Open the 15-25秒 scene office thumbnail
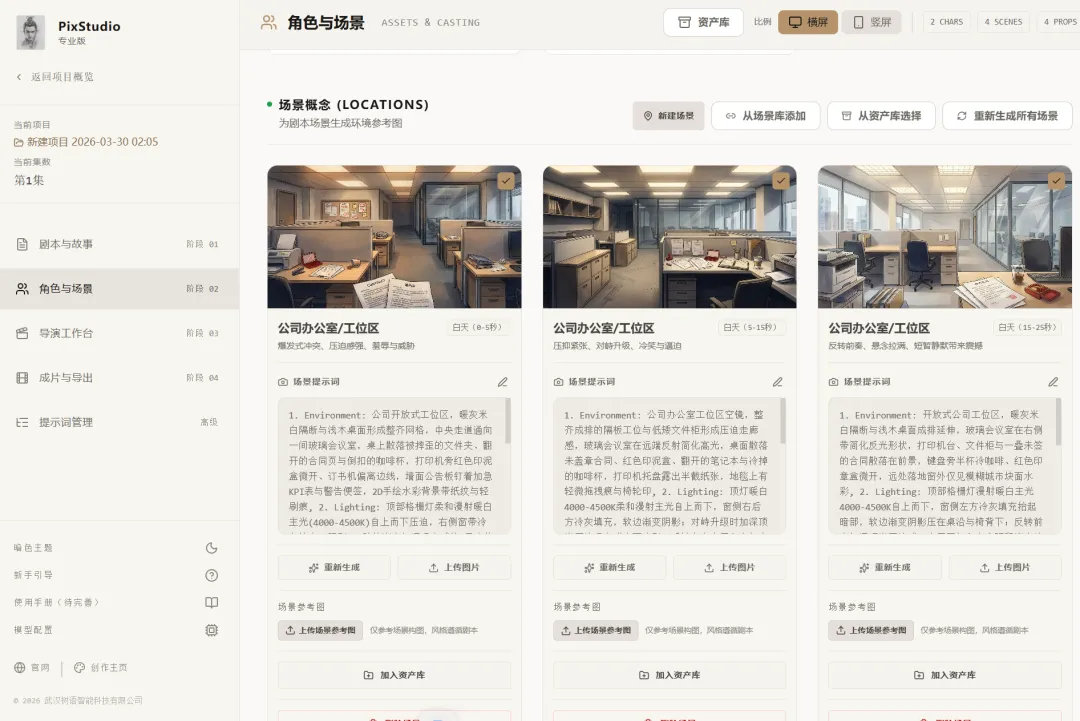 point(944,236)
